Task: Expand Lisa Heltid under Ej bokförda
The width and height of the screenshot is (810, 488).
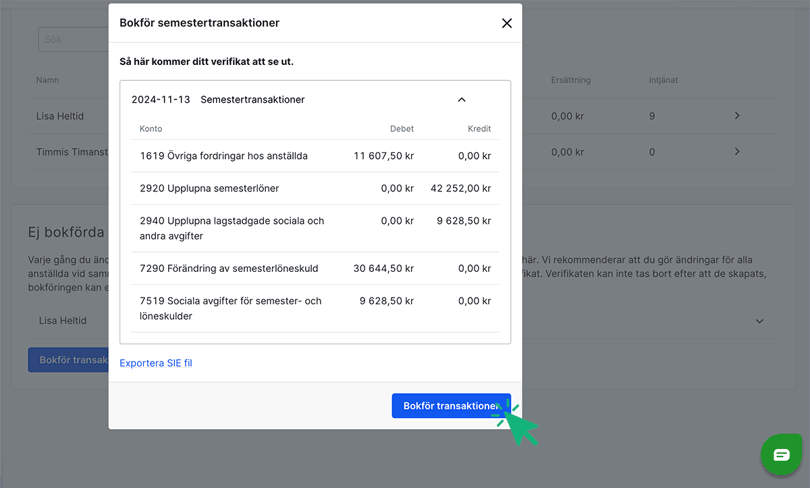Action: (x=759, y=321)
